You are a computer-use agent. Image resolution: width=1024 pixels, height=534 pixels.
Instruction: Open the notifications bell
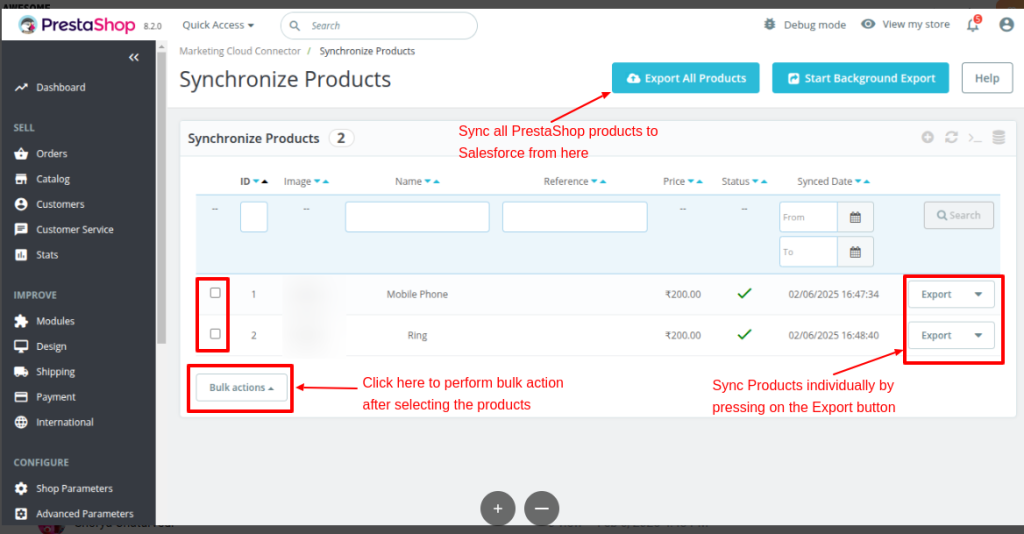tap(973, 25)
